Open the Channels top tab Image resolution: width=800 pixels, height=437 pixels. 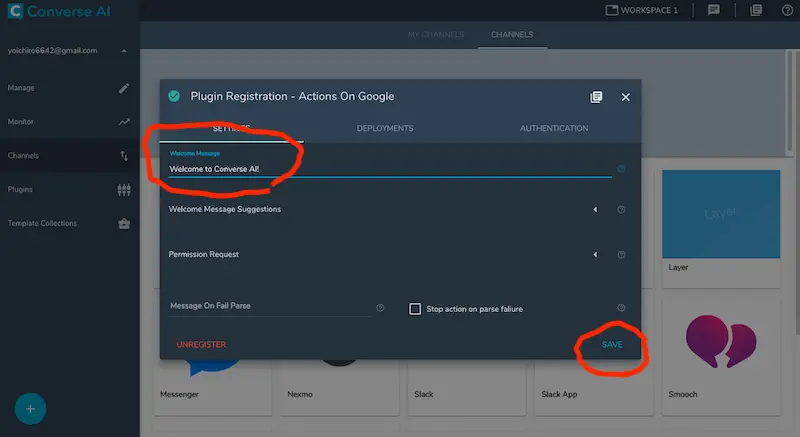tap(512, 35)
